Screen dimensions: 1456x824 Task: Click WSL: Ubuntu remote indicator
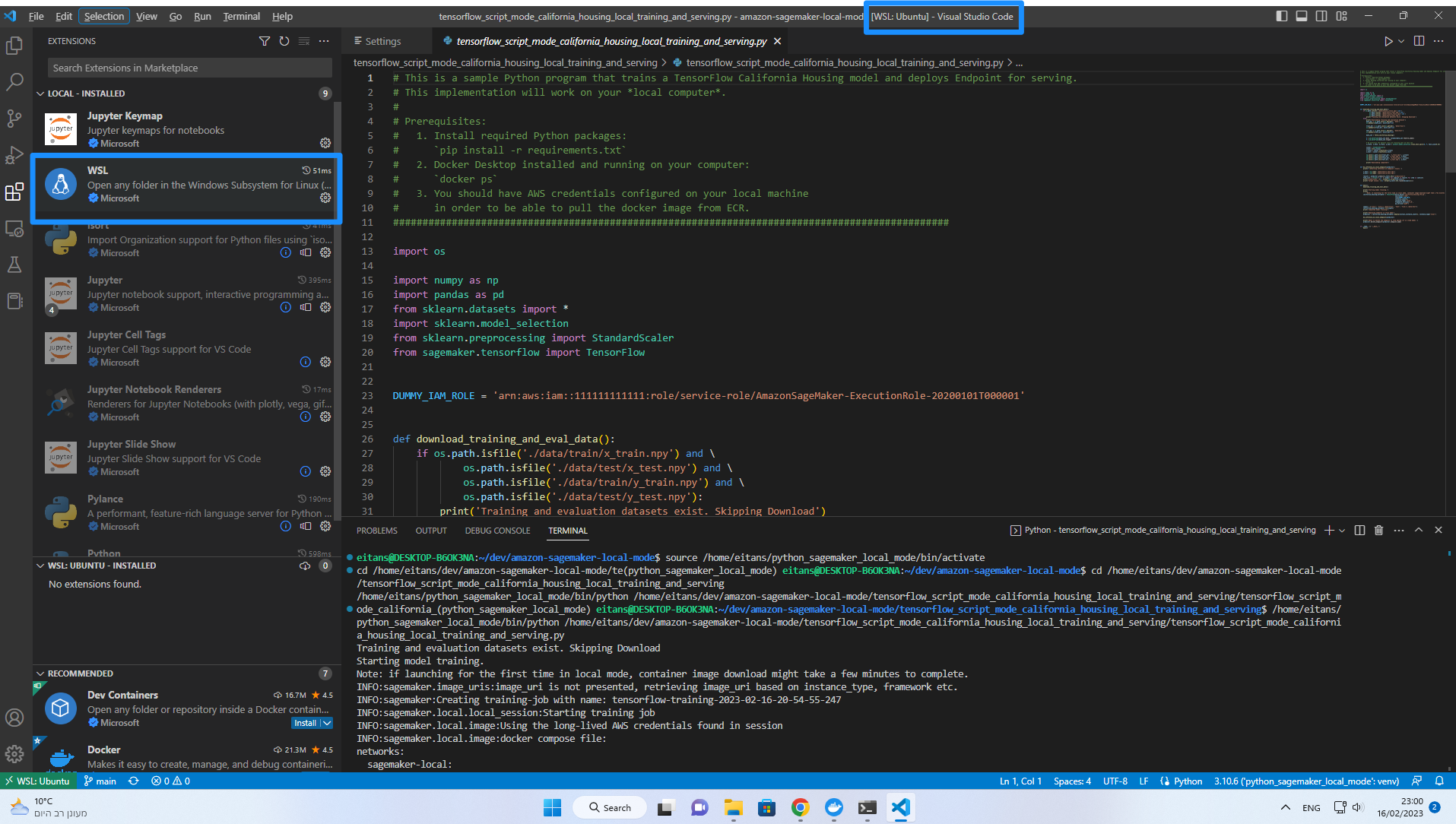point(36,781)
